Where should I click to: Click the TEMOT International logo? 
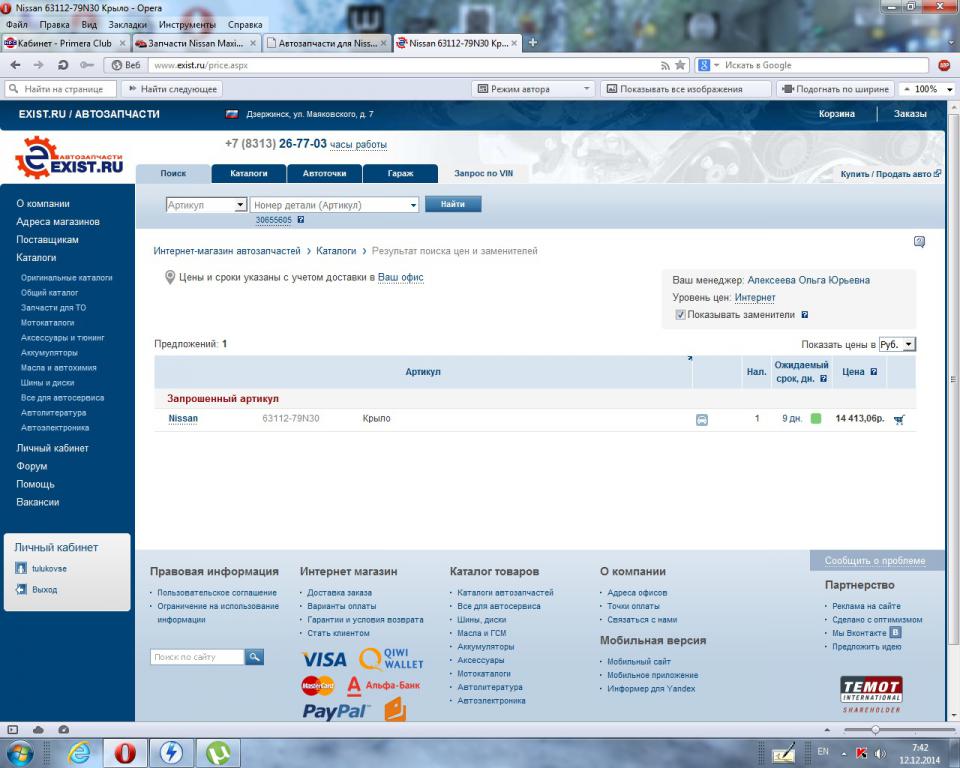tap(871, 695)
